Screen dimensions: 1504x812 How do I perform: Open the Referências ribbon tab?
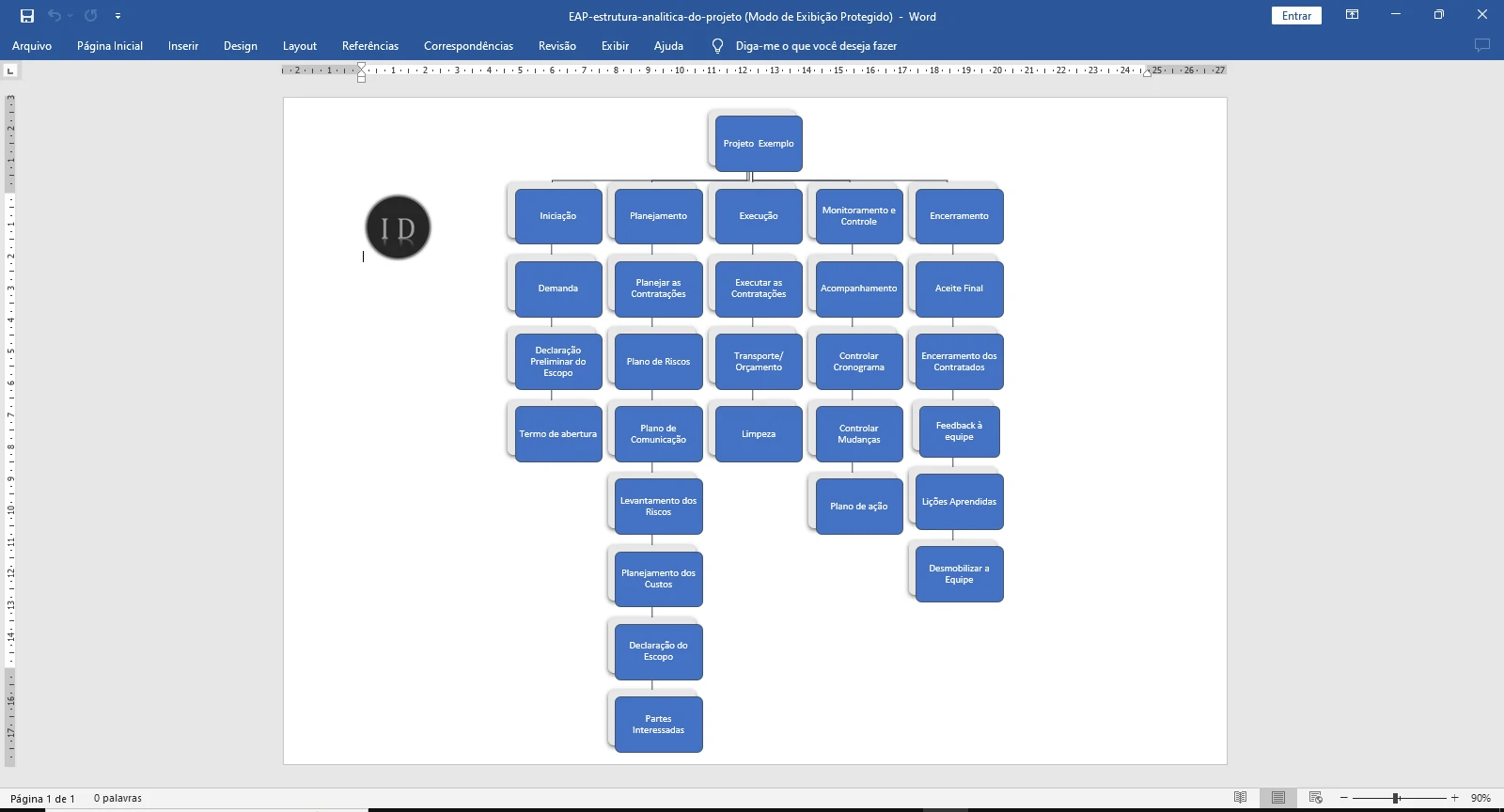click(369, 46)
